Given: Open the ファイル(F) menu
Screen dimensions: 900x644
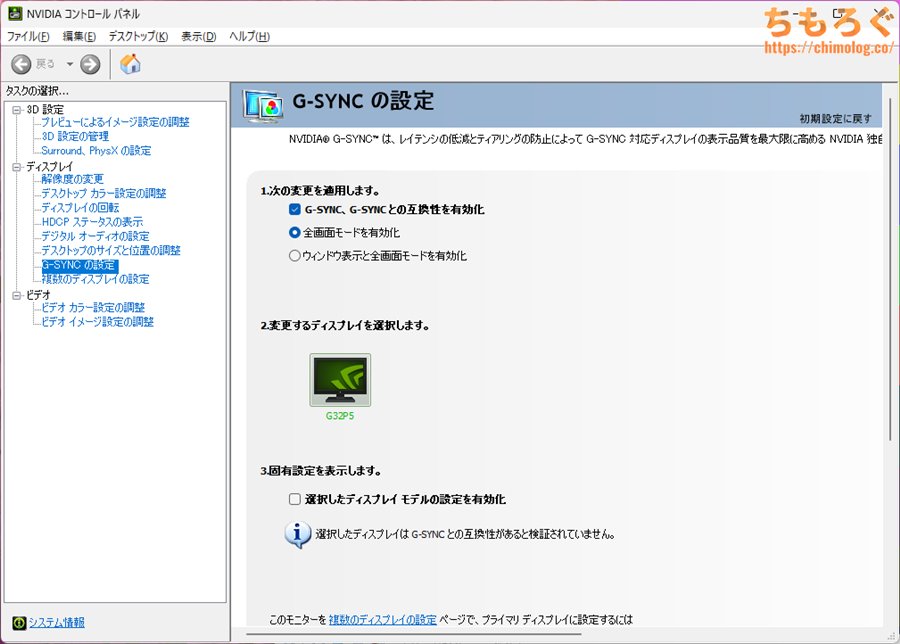Looking at the screenshot, I should click(28, 36).
